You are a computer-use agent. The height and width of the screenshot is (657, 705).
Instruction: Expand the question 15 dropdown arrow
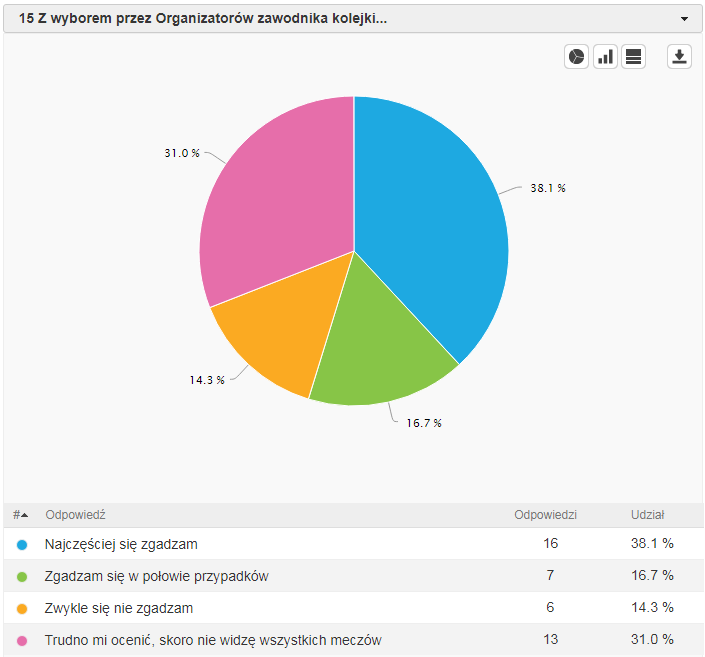(x=684, y=19)
